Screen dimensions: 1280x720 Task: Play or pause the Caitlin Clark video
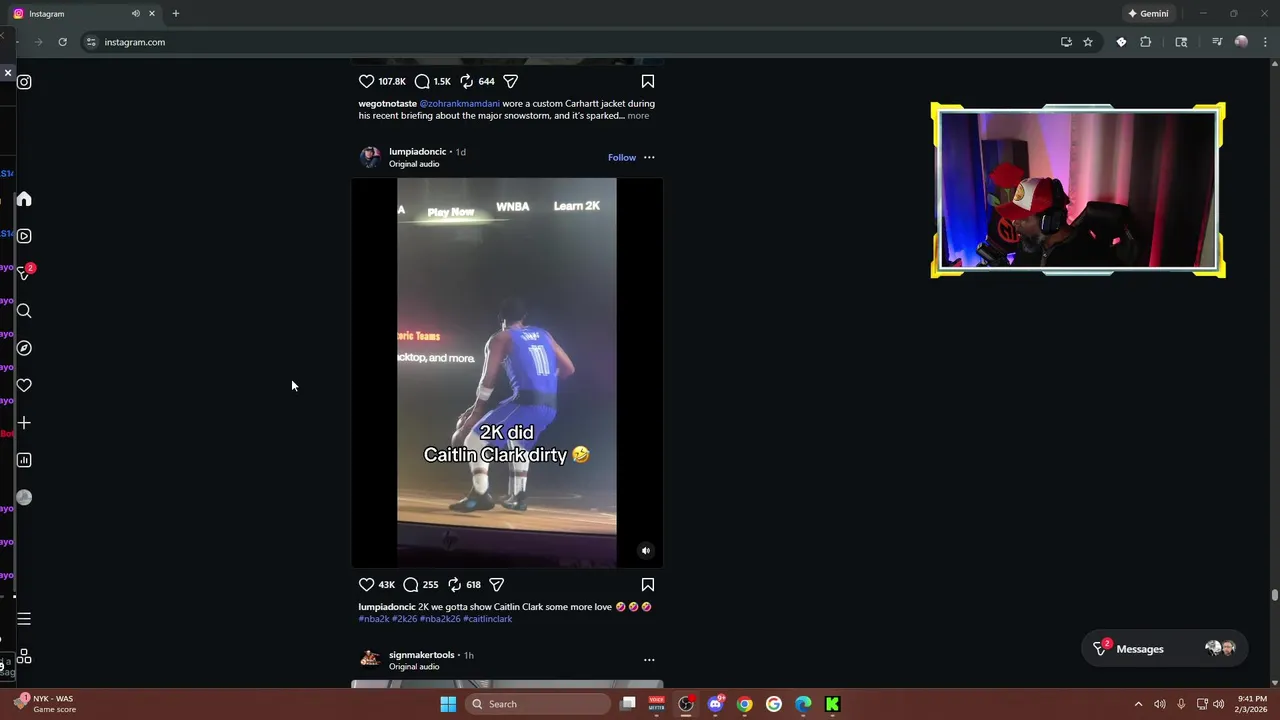click(x=507, y=372)
